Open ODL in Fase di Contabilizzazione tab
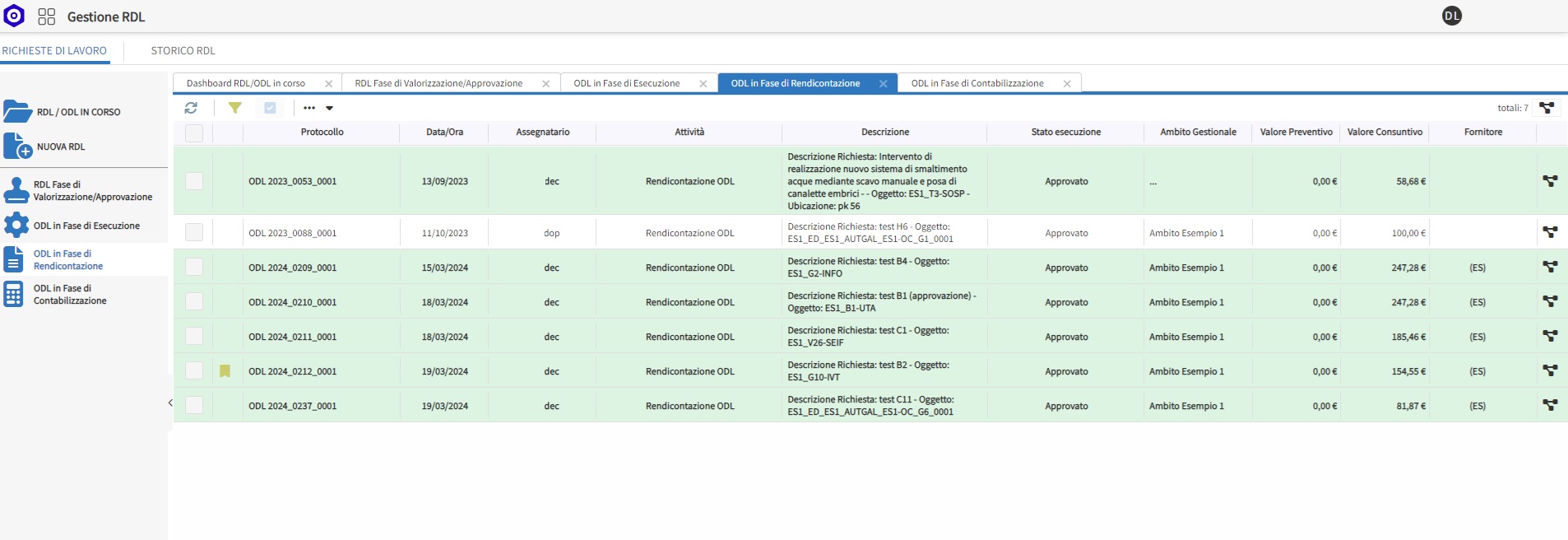The width and height of the screenshot is (1568, 540). tap(977, 83)
